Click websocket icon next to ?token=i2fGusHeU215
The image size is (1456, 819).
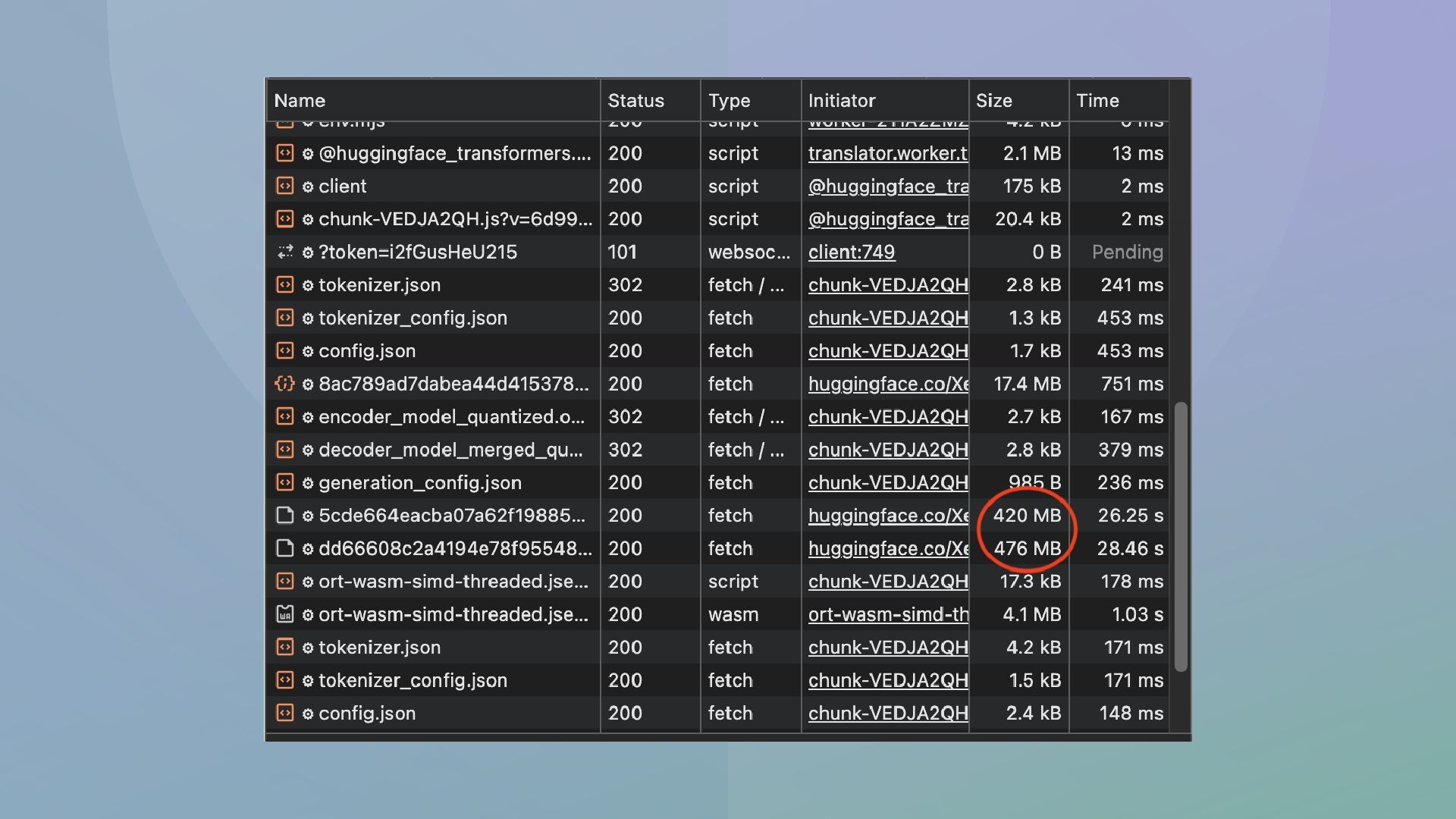[284, 252]
